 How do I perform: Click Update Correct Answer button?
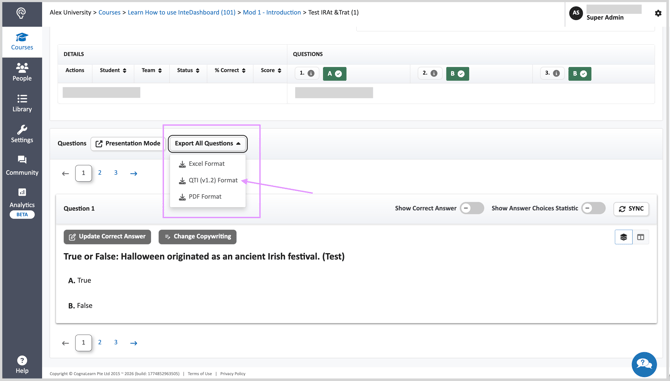point(107,237)
